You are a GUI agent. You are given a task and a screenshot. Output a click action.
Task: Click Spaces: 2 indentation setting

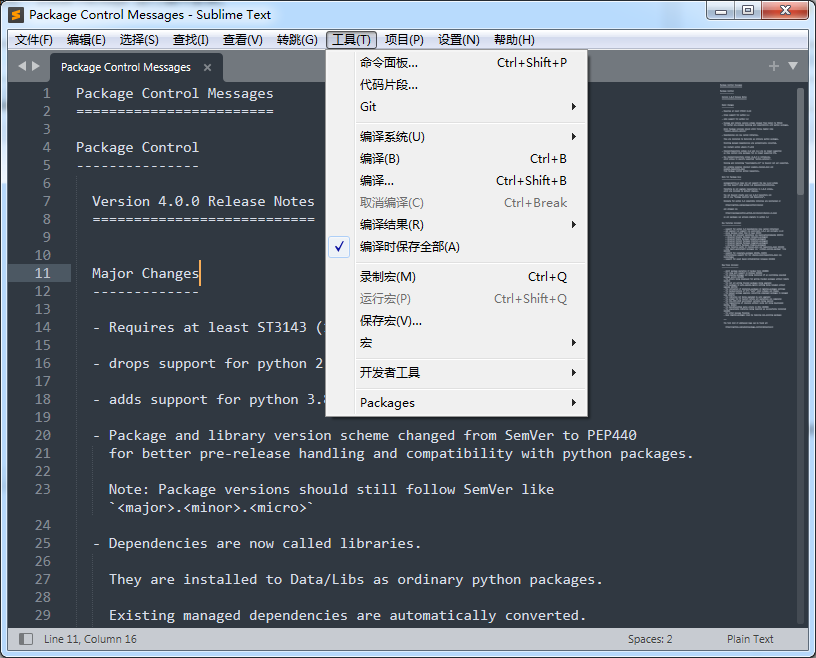(649, 638)
